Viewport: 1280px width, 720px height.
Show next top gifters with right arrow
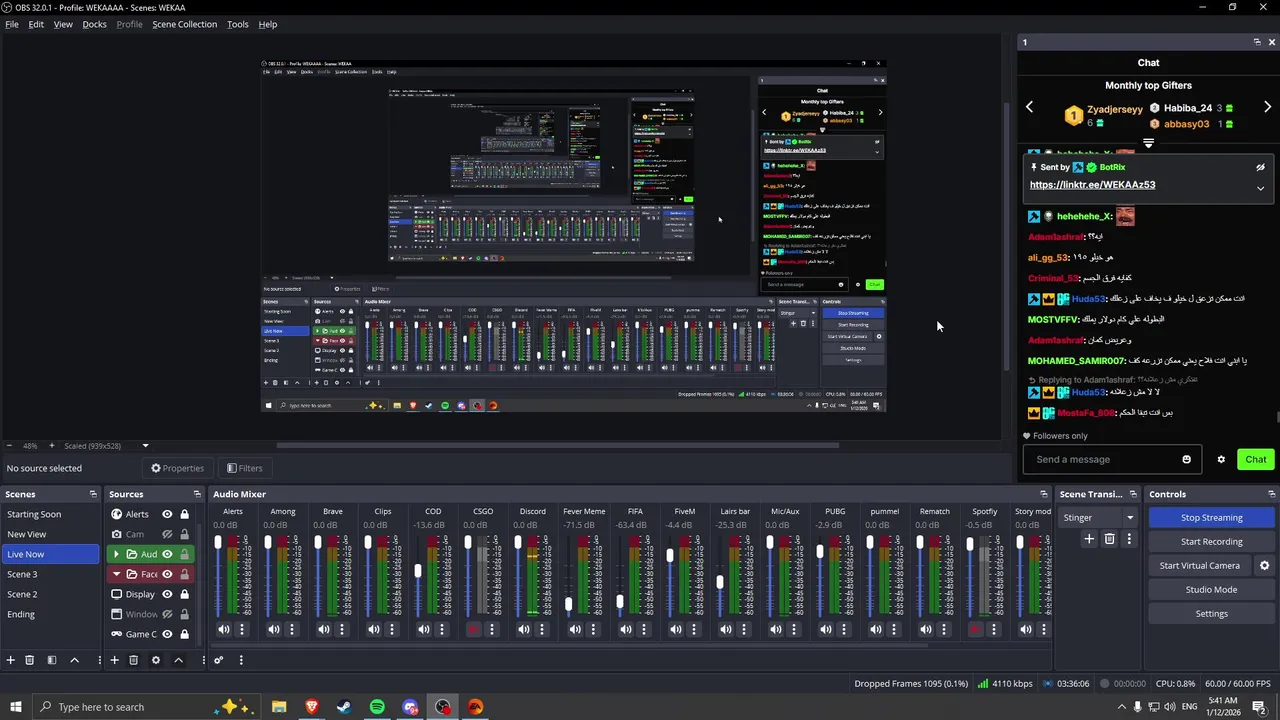click(1267, 107)
